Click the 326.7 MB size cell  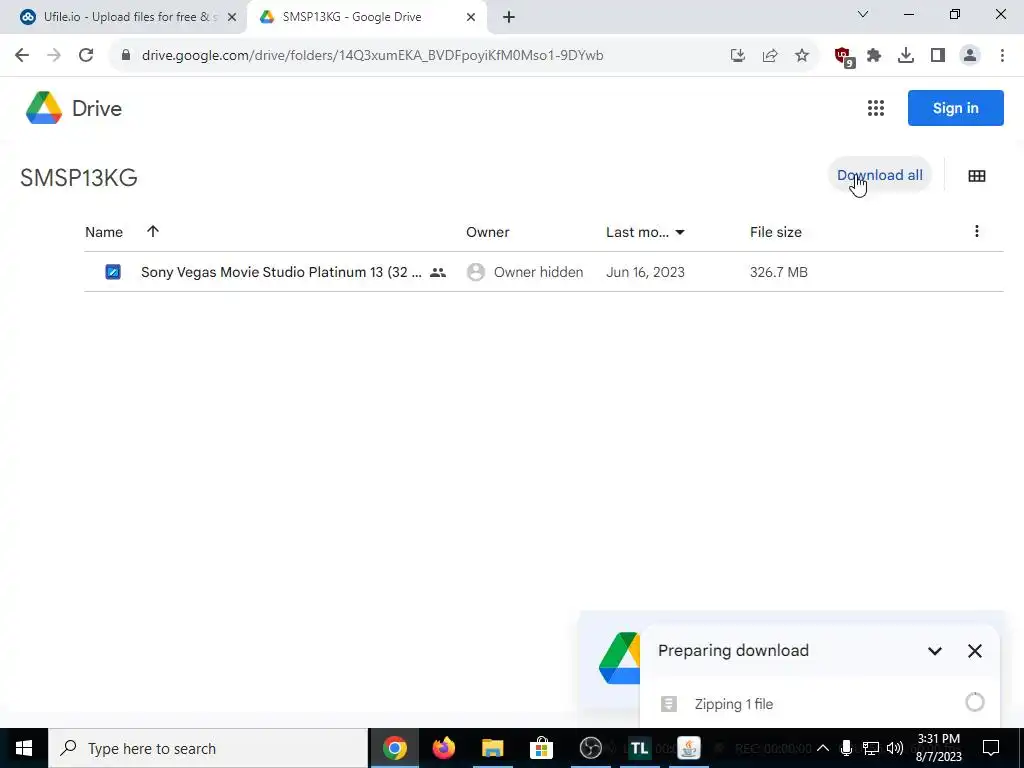point(778,272)
